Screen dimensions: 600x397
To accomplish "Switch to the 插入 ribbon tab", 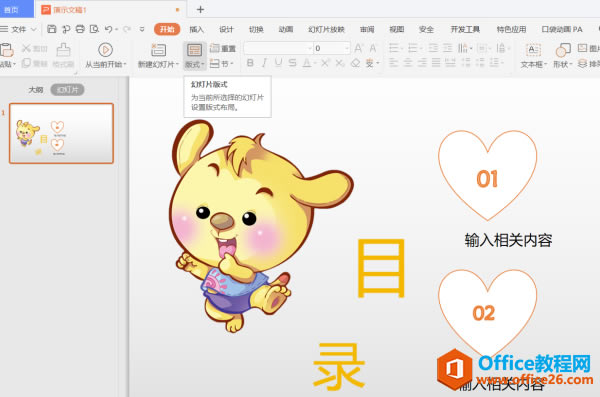I will point(196,29).
